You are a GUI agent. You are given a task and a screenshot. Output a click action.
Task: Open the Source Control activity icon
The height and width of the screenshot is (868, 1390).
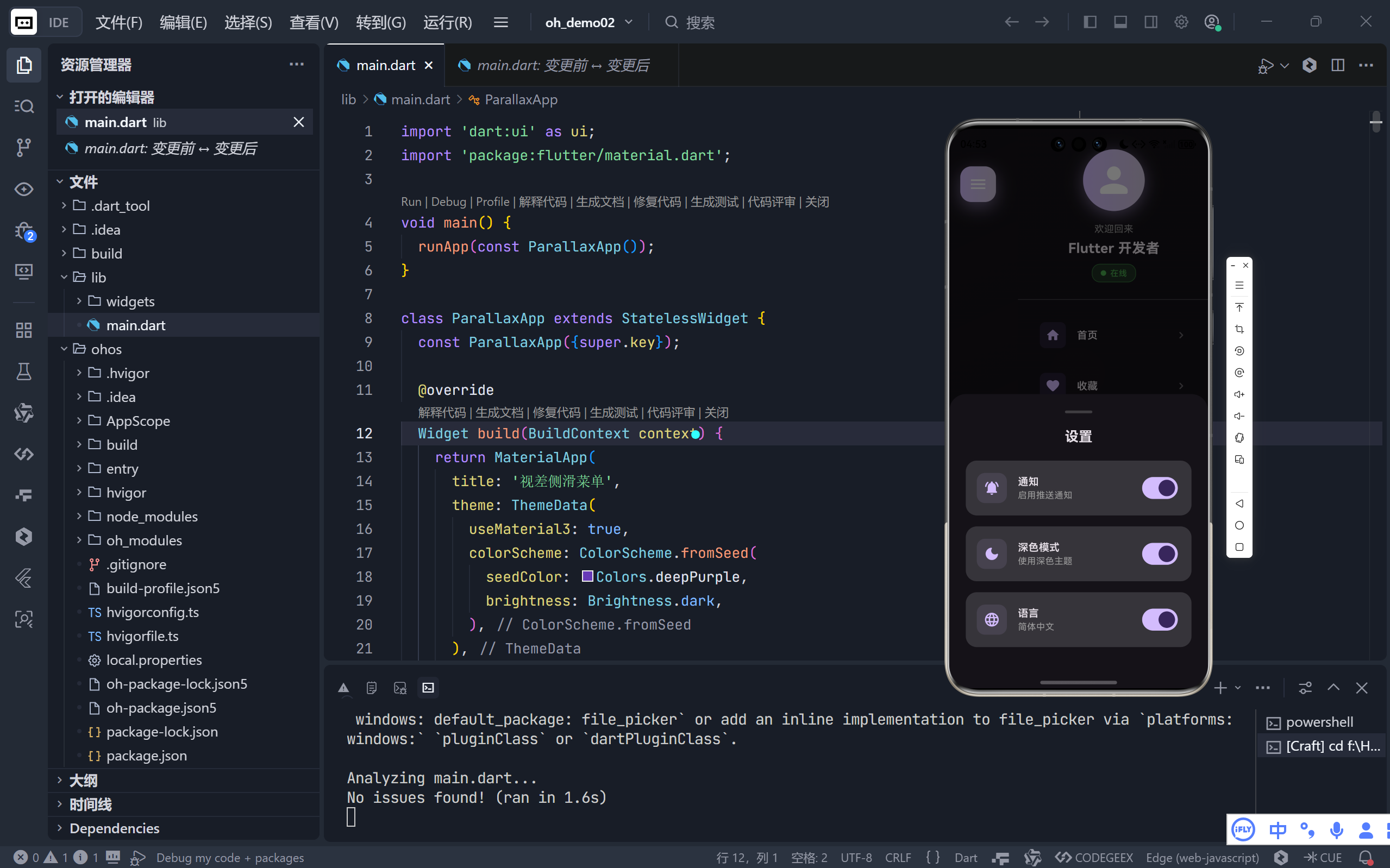tap(23, 148)
